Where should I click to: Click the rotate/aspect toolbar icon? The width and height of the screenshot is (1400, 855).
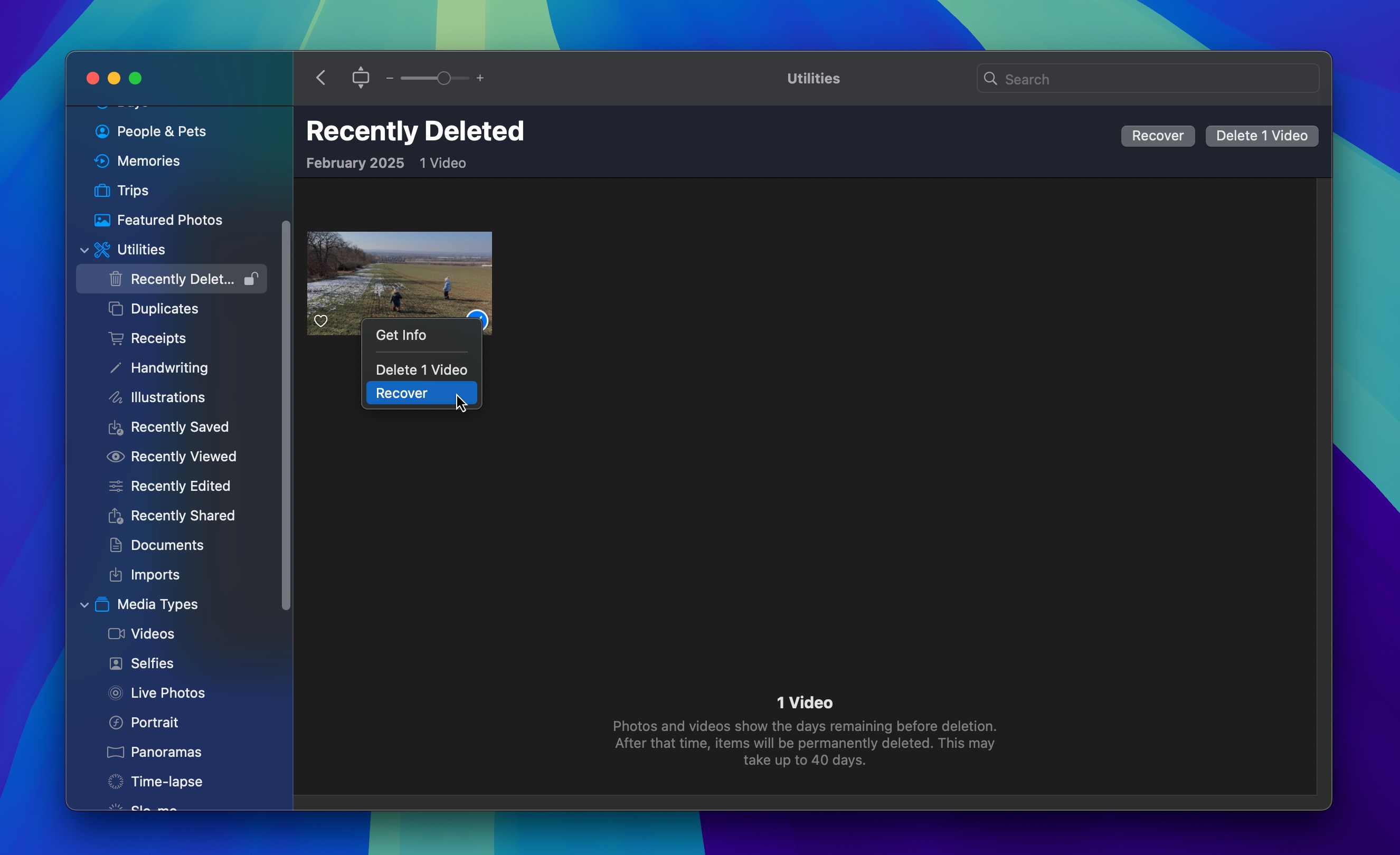pos(360,78)
